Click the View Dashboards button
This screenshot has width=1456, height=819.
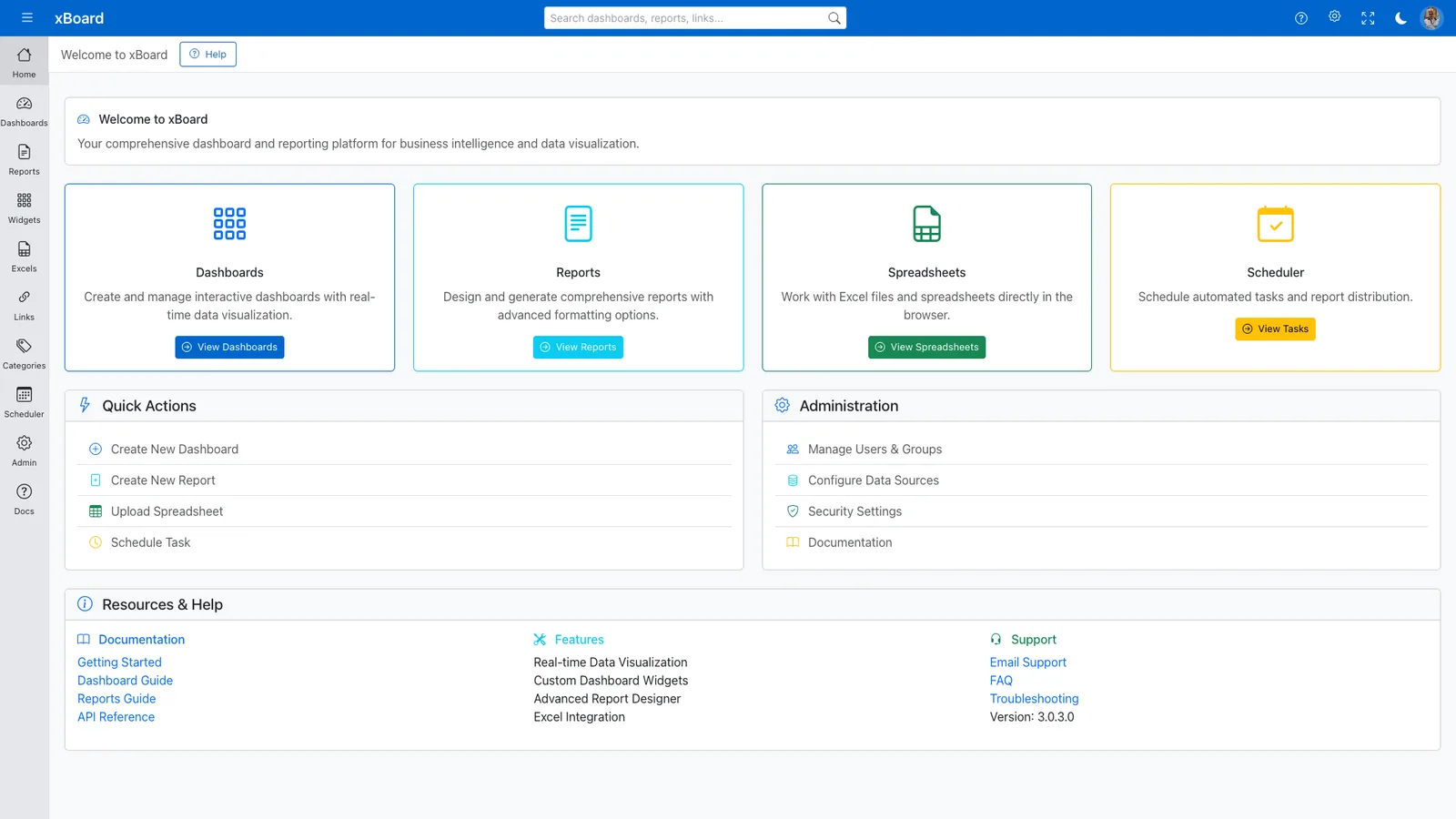point(229,348)
